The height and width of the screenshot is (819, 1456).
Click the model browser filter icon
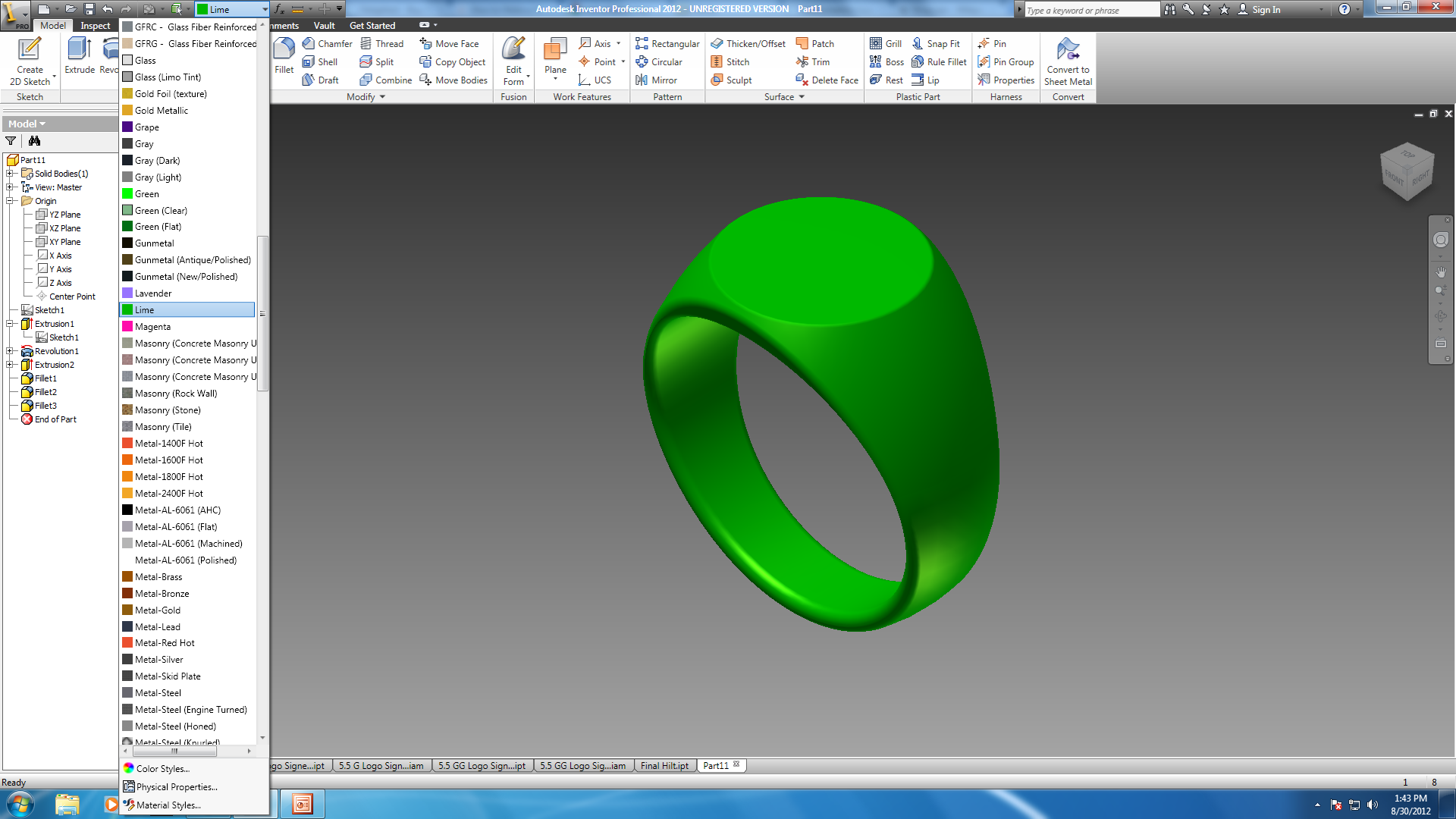[11, 141]
